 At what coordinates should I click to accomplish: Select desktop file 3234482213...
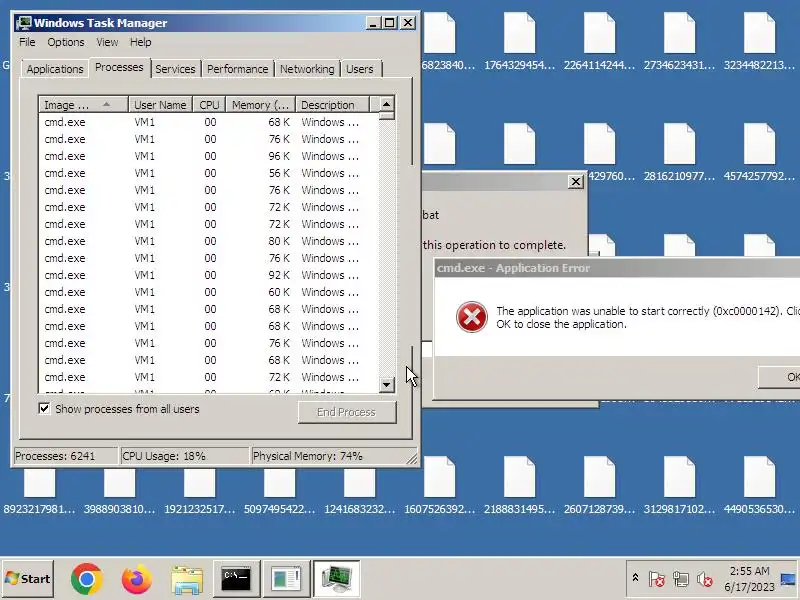[759, 42]
